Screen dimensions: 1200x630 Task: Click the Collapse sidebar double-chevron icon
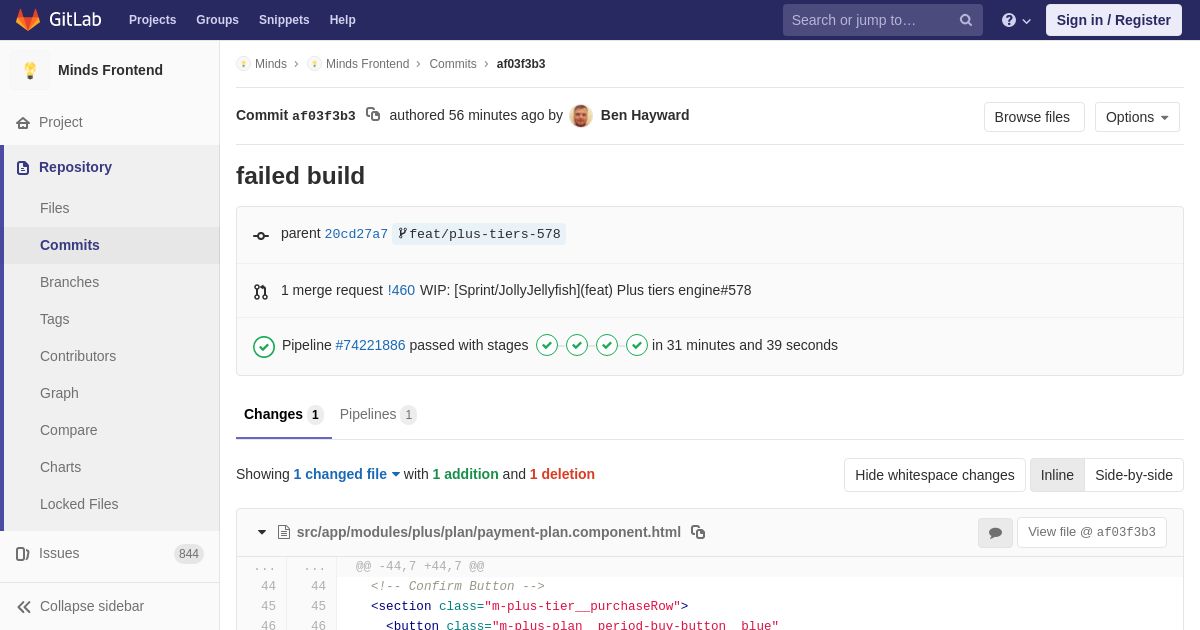coord(24,606)
